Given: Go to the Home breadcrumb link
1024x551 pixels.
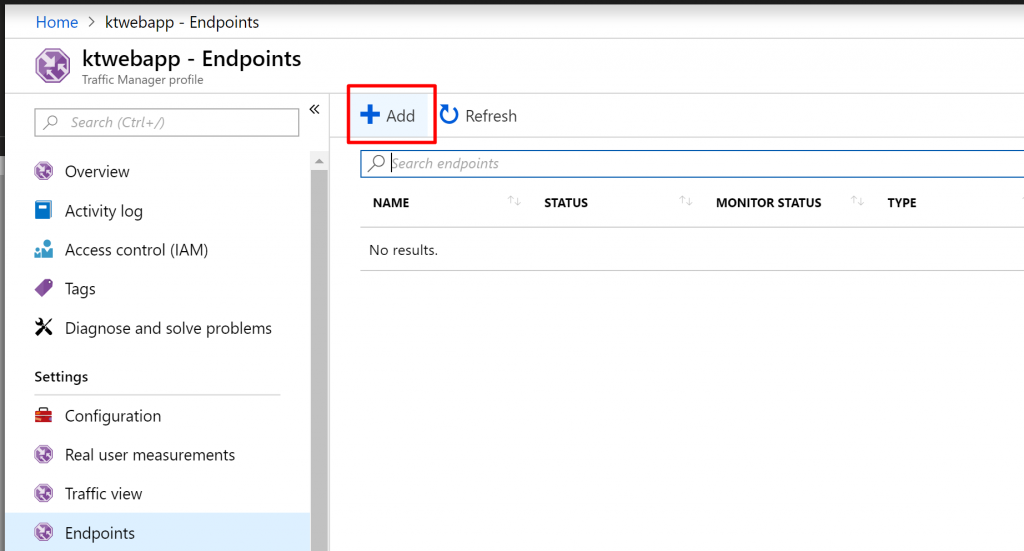Looking at the screenshot, I should (x=57, y=22).
